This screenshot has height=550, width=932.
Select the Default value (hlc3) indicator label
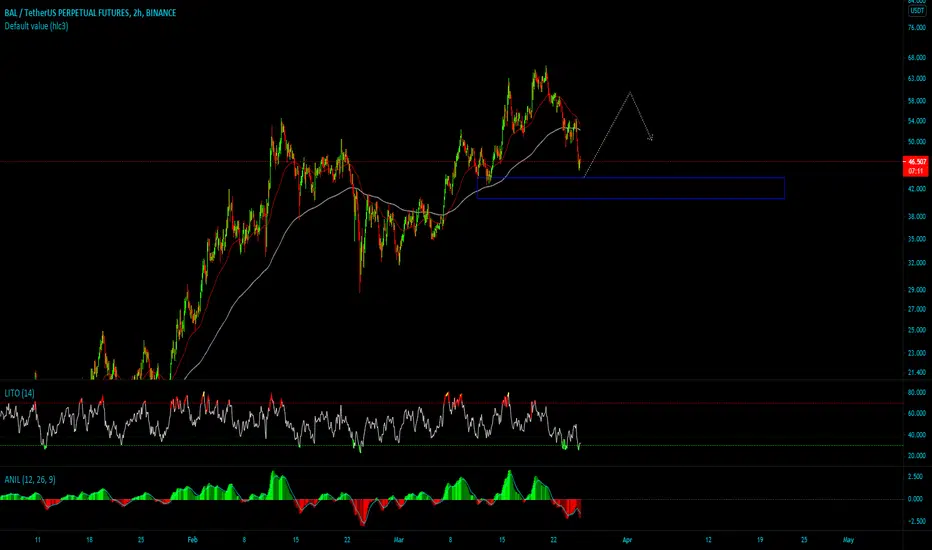[x=36, y=26]
